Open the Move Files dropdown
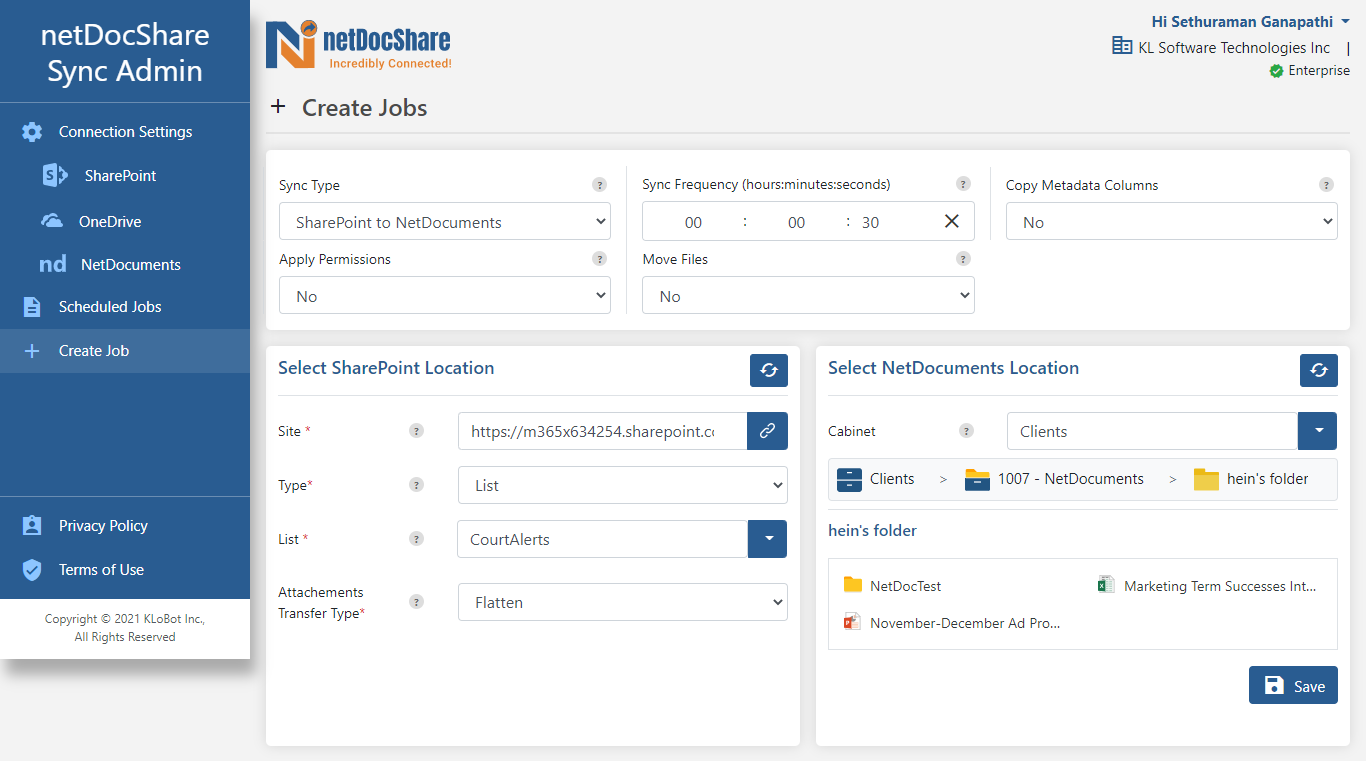1366x762 pixels. click(809, 296)
